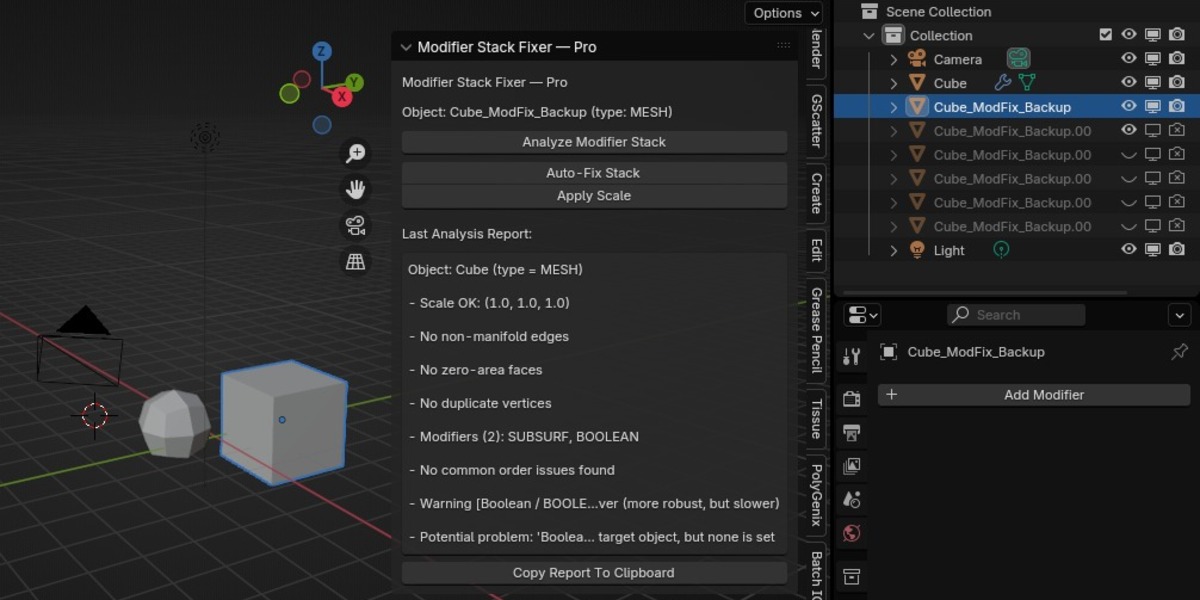Disable Camera in viewports via monitor icon
This screenshot has width=1200, height=600.
(1153, 59)
